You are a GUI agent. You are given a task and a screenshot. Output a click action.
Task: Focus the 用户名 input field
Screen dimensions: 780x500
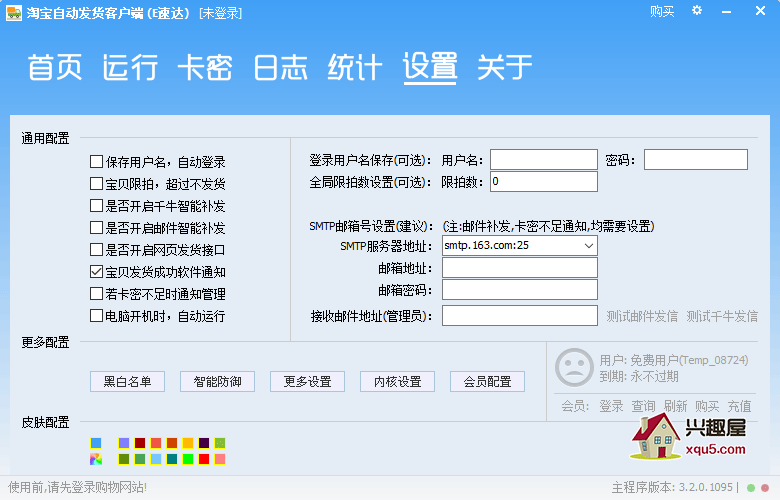[x=544, y=160]
